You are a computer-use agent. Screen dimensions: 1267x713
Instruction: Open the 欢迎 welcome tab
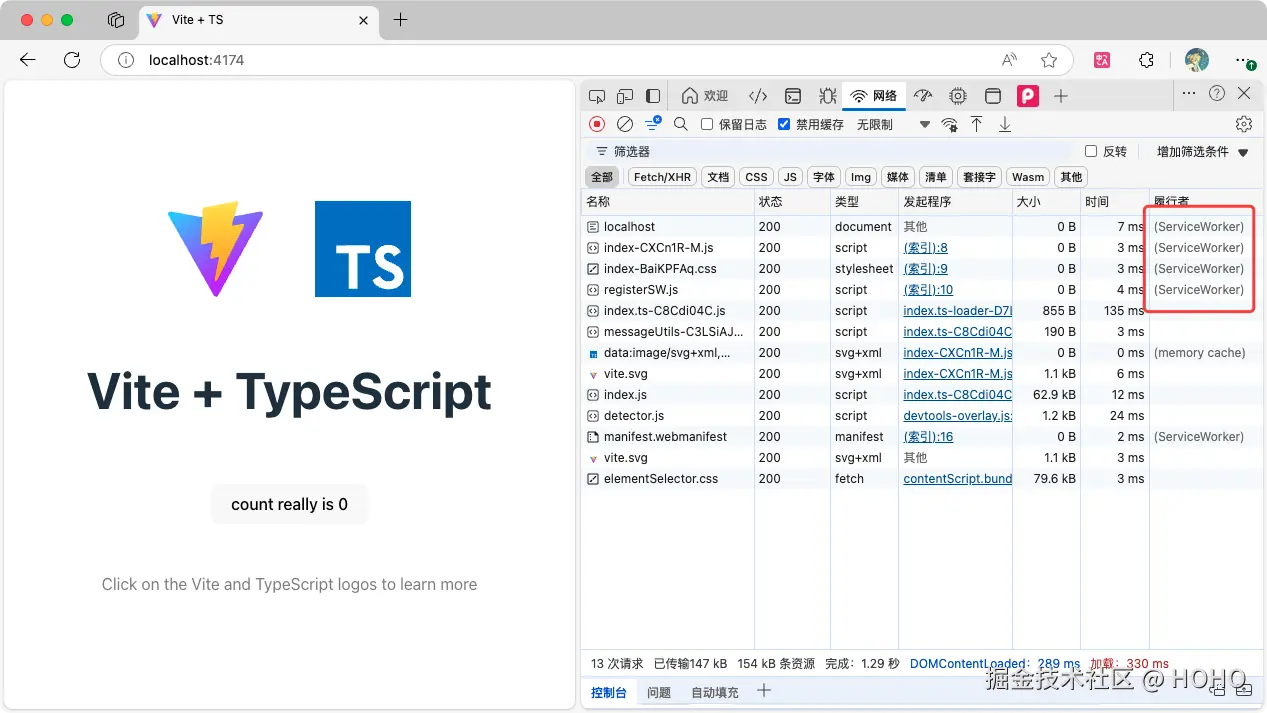705,96
